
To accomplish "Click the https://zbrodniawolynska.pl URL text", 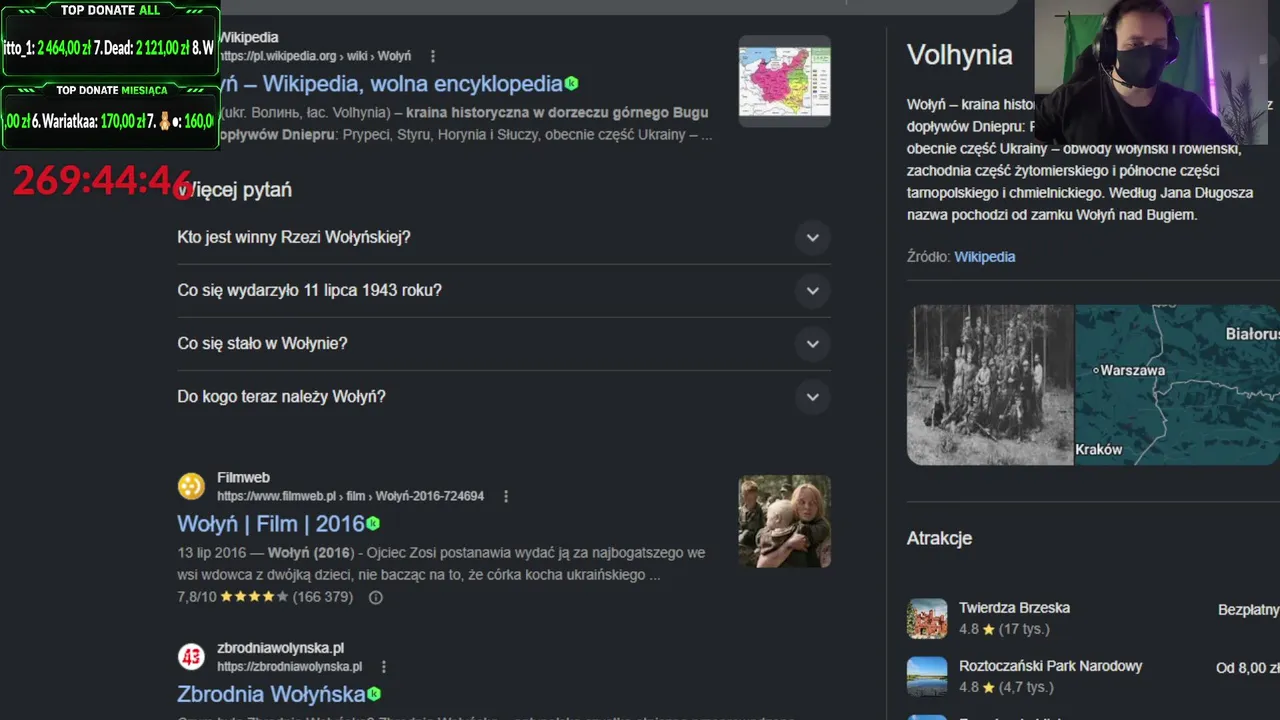I will [289, 666].
